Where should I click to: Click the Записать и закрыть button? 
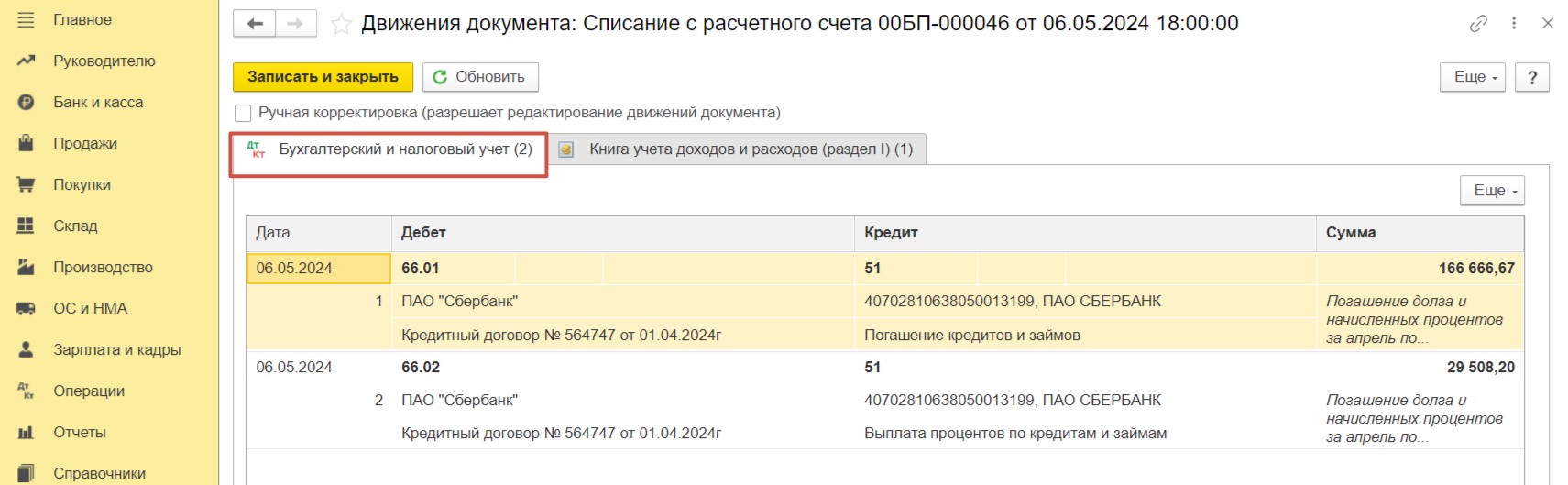click(x=323, y=77)
